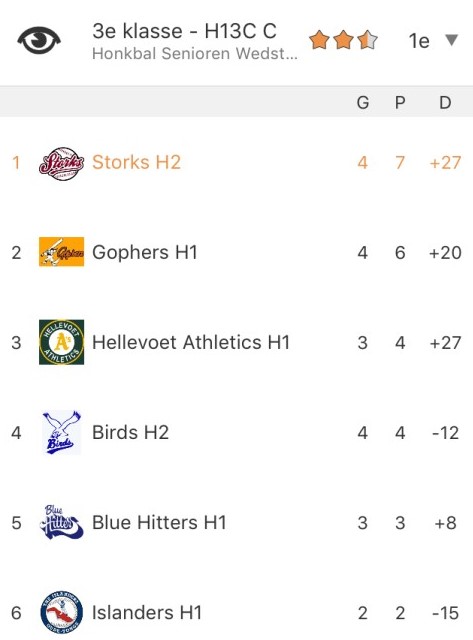Select Birds H2 team name
The width and height of the screenshot is (473, 640).
click(x=131, y=433)
